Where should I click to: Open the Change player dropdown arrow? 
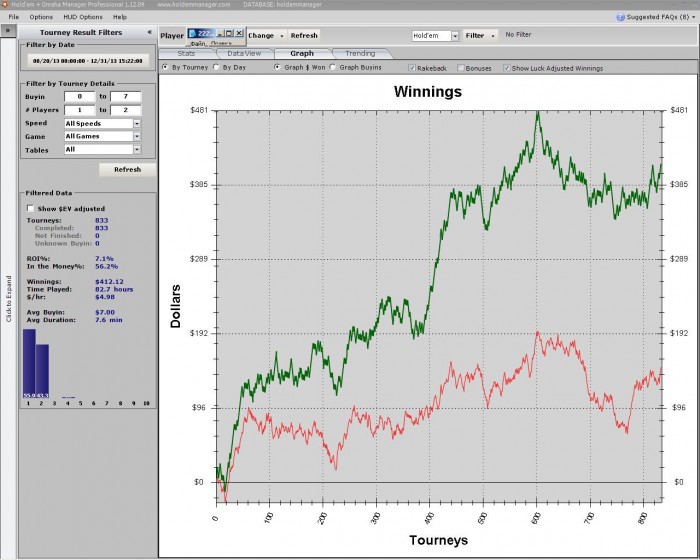(282, 36)
